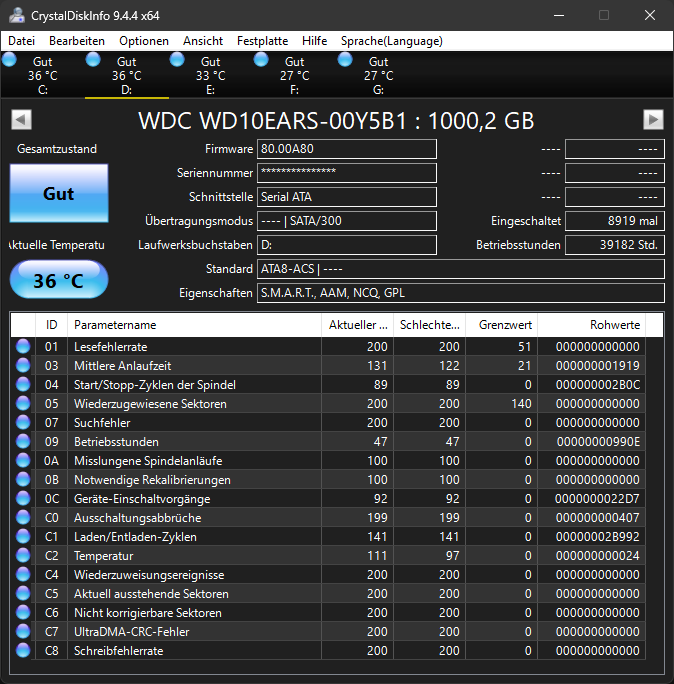The height and width of the screenshot is (684, 674).
Task: Open the Optionen menu
Action: pos(144,41)
